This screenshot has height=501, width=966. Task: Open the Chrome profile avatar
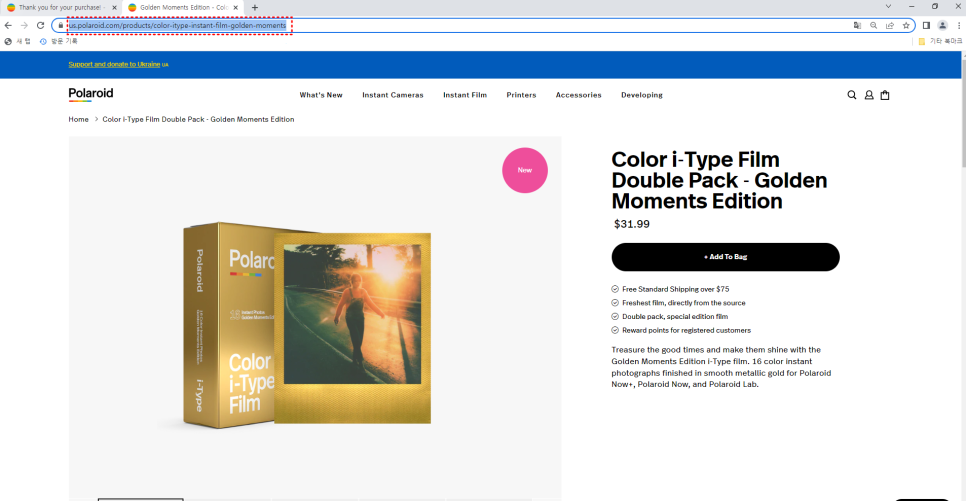(942, 25)
